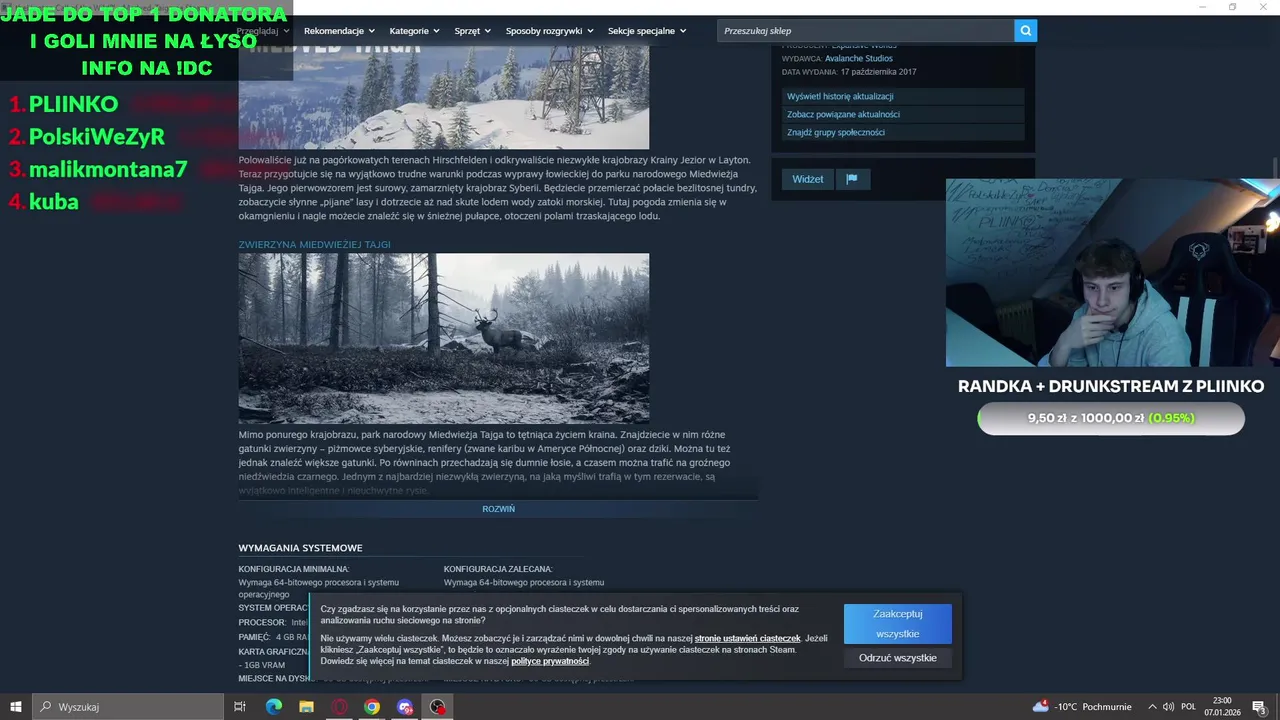Viewport: 1280px width, 720px height.
Task: Click Wyświetl historię aktualizacji
Action: click(903, 96)
